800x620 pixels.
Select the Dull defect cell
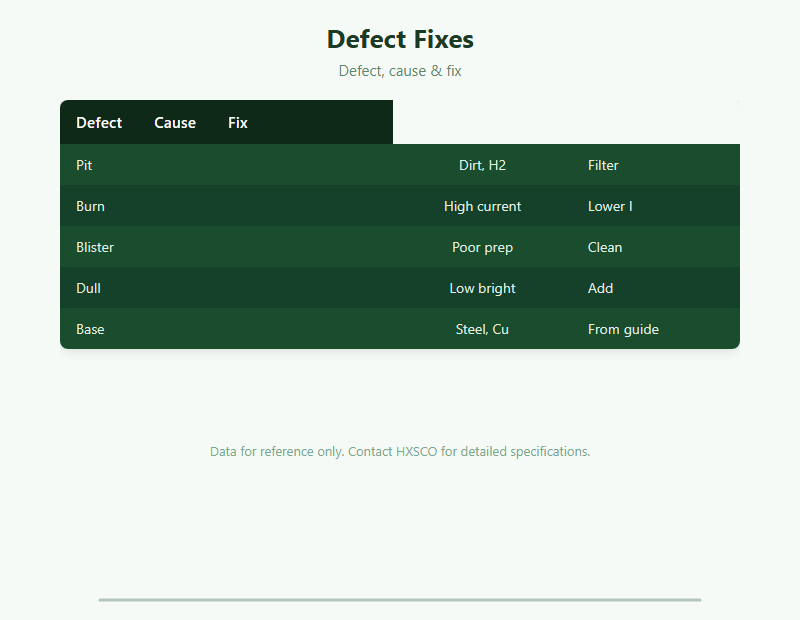tap(227, 288)
